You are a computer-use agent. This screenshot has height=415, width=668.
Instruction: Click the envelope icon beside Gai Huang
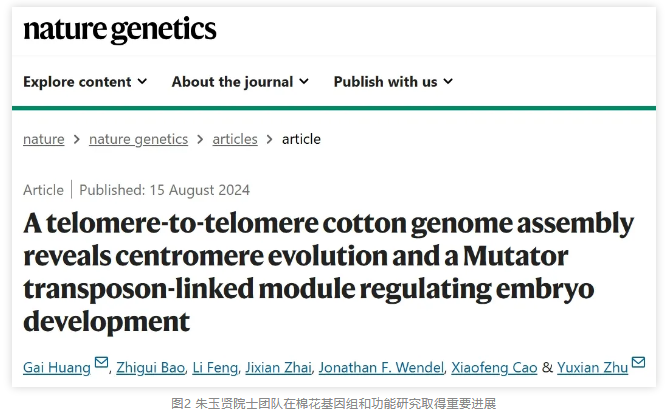(101, 363)
